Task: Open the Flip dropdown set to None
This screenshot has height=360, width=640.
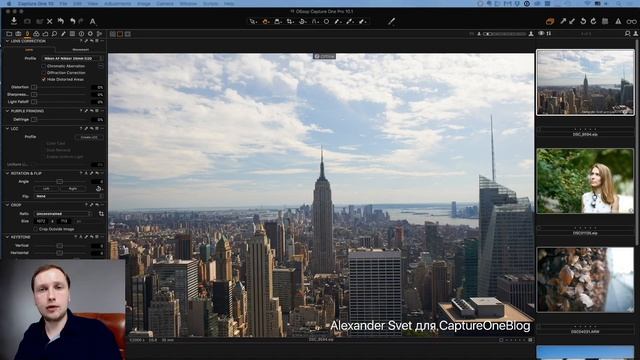Action: tap(69, 196)
